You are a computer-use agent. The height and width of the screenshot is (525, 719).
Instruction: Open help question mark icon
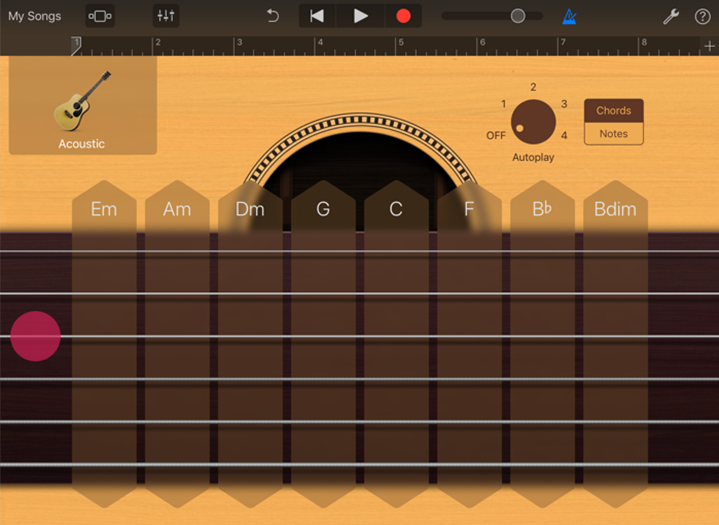pyautogui.click(x=702, y=17)
